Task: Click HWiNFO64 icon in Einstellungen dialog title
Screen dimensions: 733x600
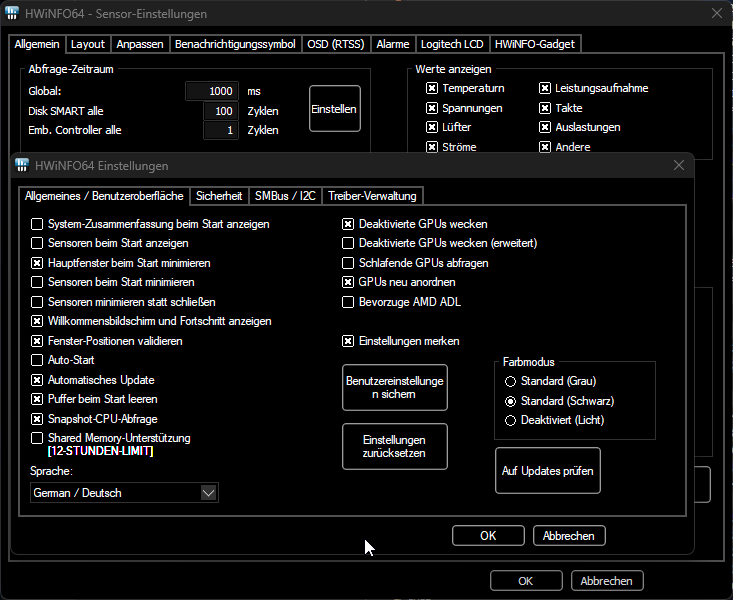Action: point(22,165)
